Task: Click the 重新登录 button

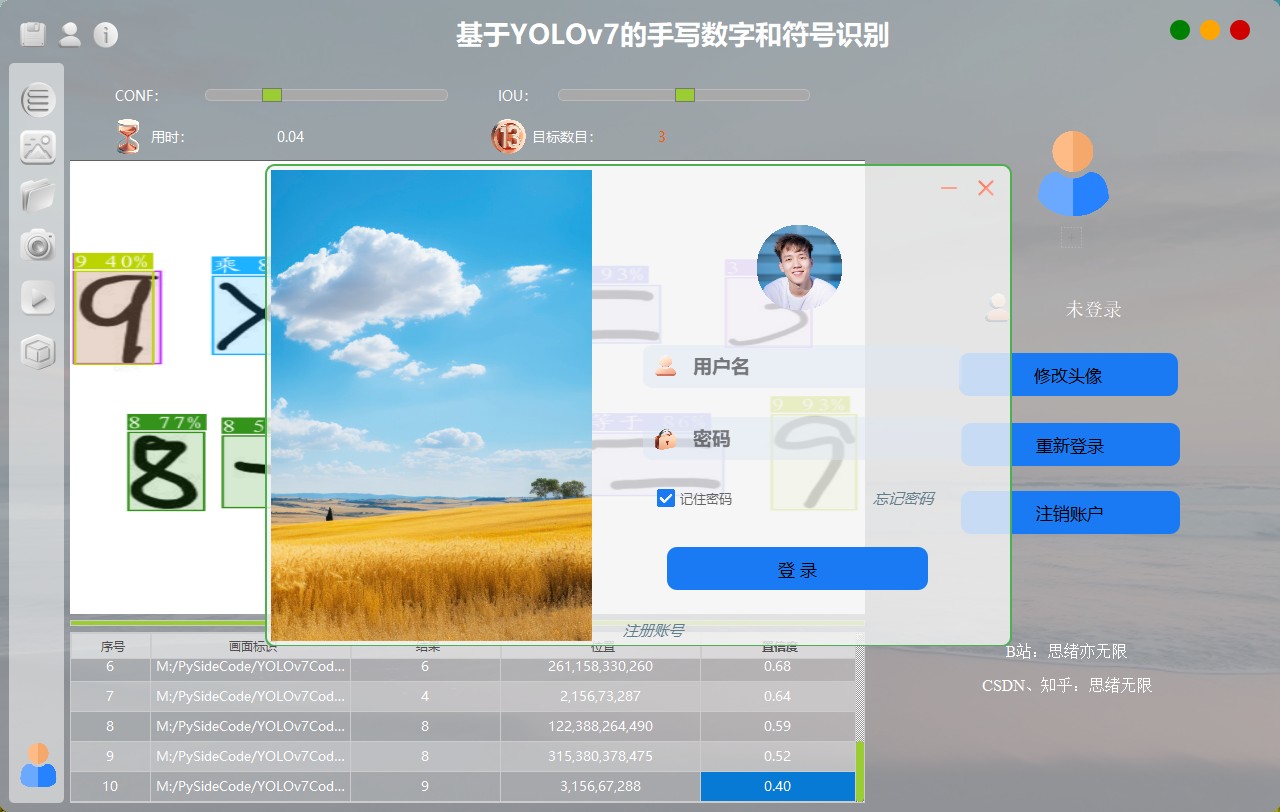Action: [1071, 445]
